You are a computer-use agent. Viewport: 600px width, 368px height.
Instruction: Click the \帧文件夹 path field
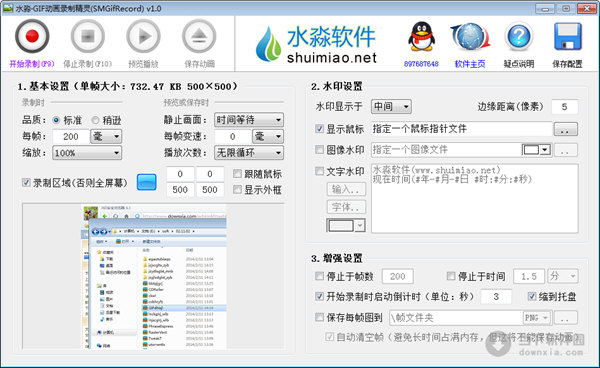(456, 318)
